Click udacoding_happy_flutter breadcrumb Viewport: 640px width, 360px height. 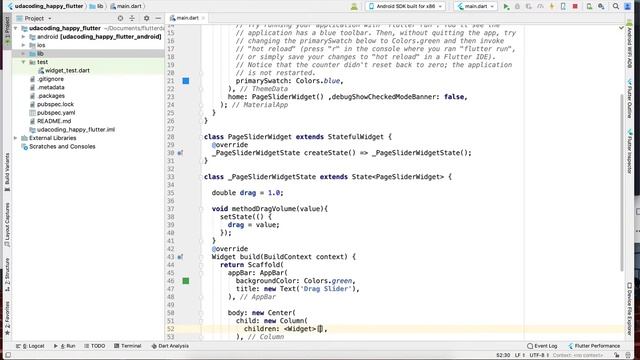(x=45, y=6)
